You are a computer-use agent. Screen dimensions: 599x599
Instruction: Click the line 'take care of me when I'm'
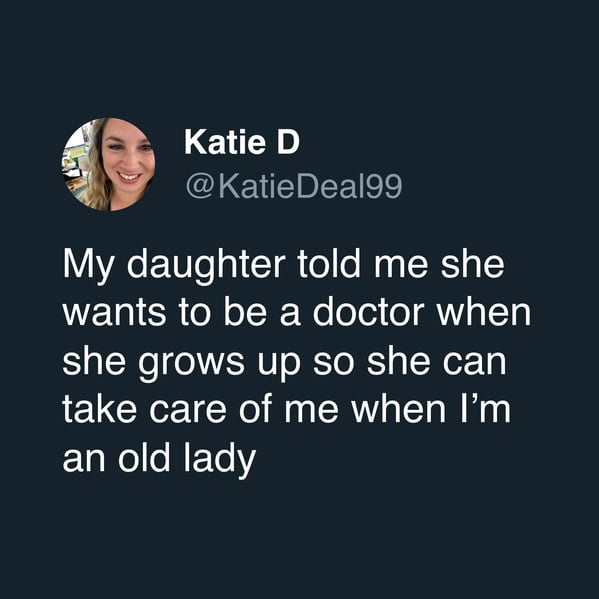pos(287,409)
